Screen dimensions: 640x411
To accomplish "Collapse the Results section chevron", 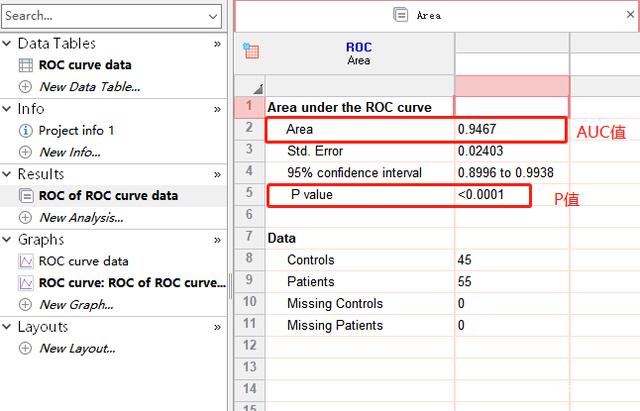I will click(7, 174).
